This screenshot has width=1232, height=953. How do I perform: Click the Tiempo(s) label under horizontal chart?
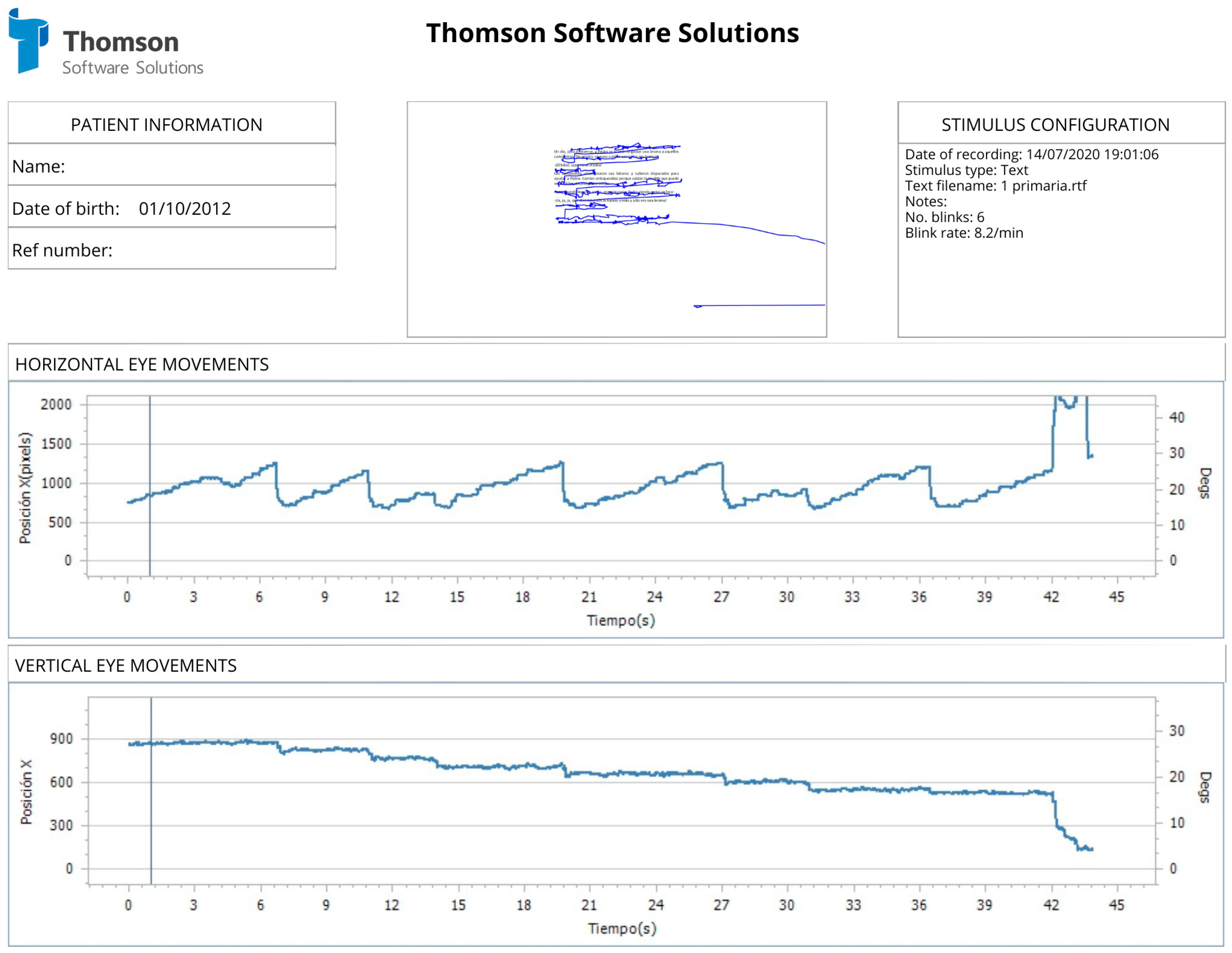[x=621, y=620]
